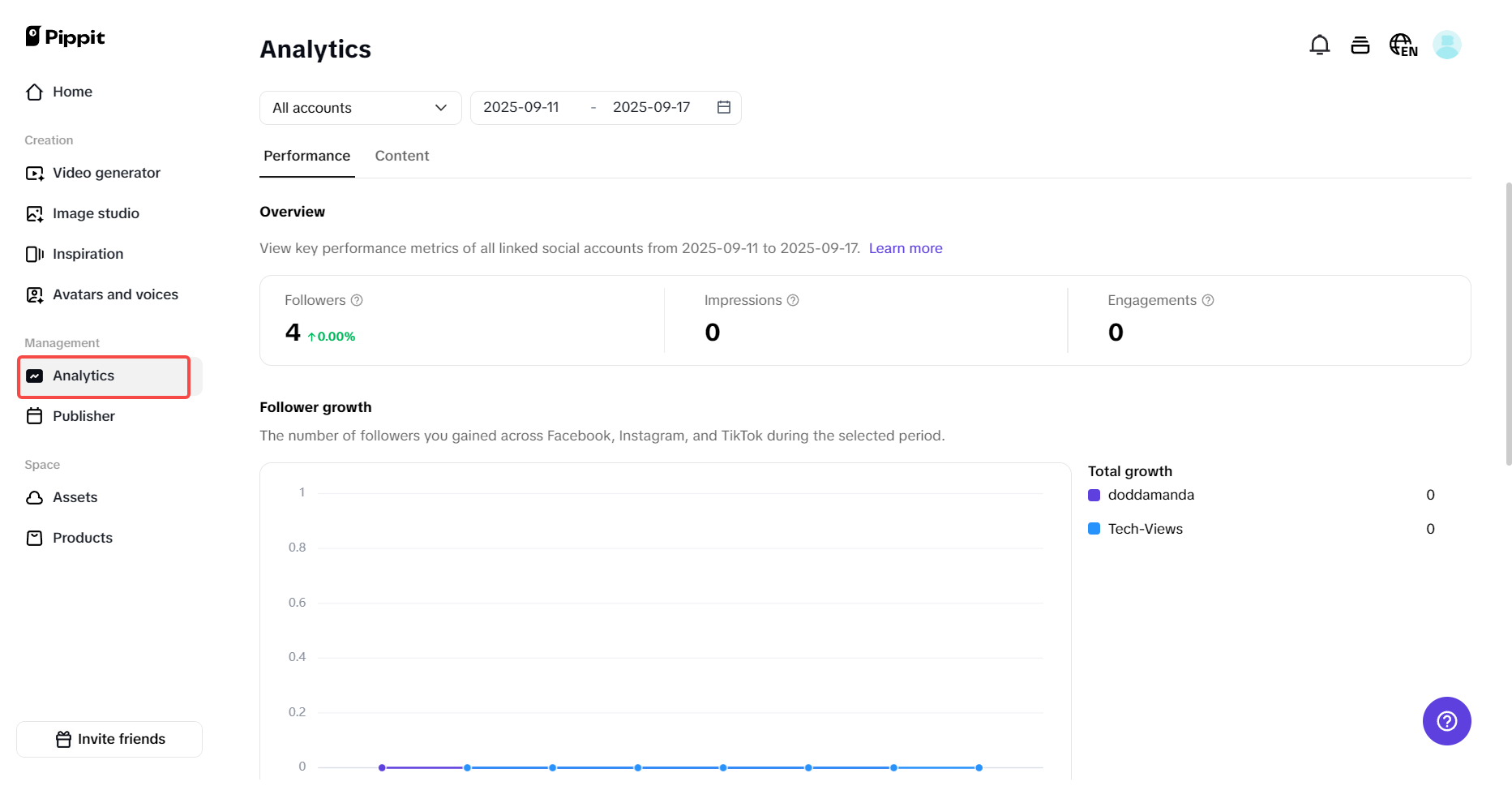Switch to the Content tab
Screen dimensions: 1512x786
click(401, 156)
